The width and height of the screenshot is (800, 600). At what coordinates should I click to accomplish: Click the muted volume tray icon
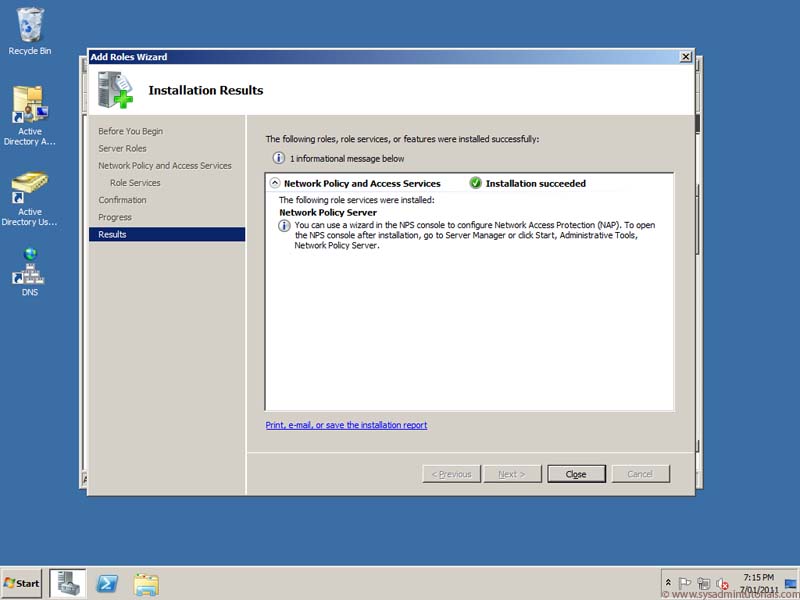coord(722,583)
